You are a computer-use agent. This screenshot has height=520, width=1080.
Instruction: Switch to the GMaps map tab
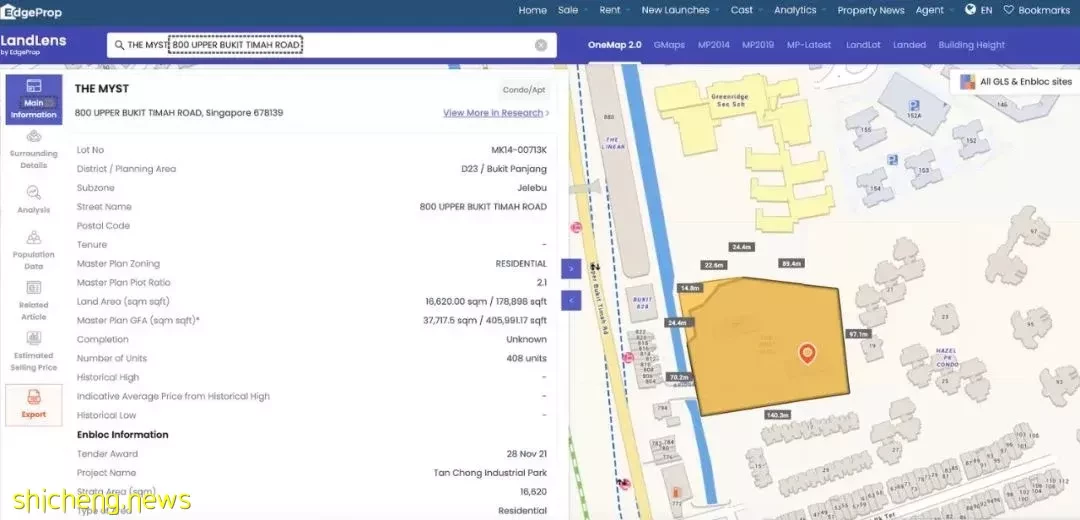coord(669,45)
